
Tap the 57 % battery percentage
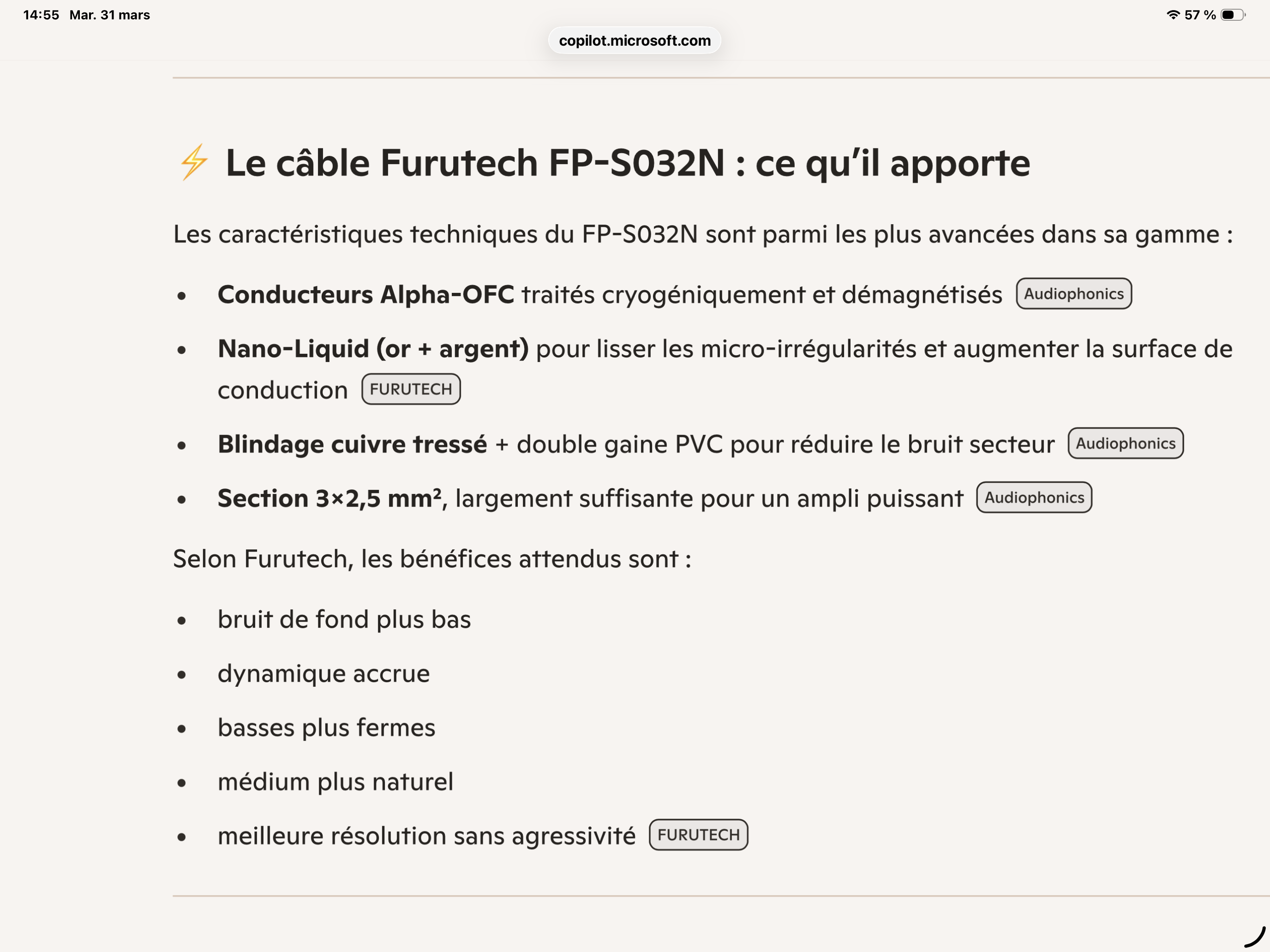tap(1199, 15)
